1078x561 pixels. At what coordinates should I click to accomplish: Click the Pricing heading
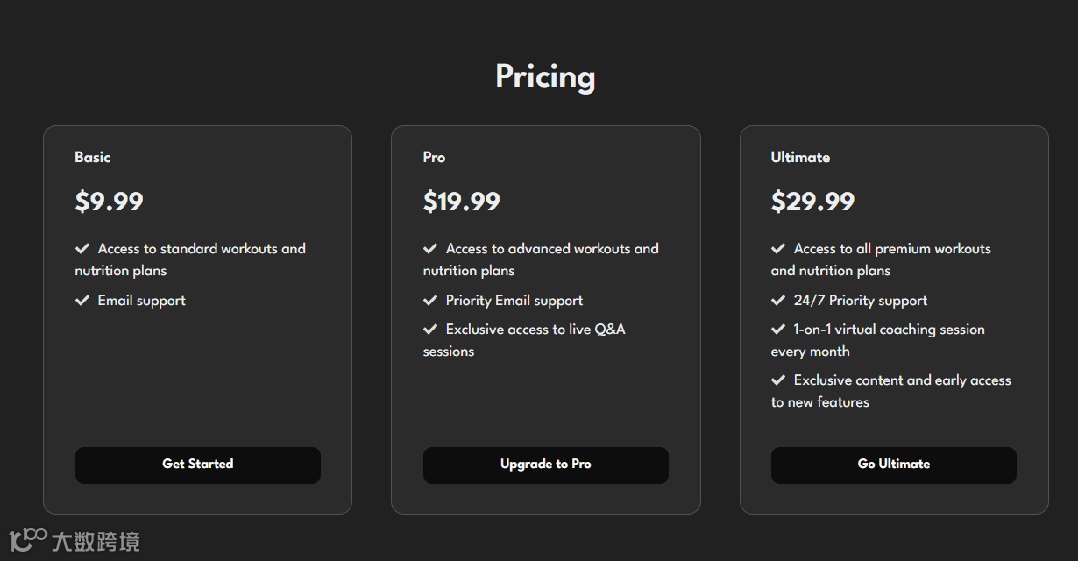[545, 77]
